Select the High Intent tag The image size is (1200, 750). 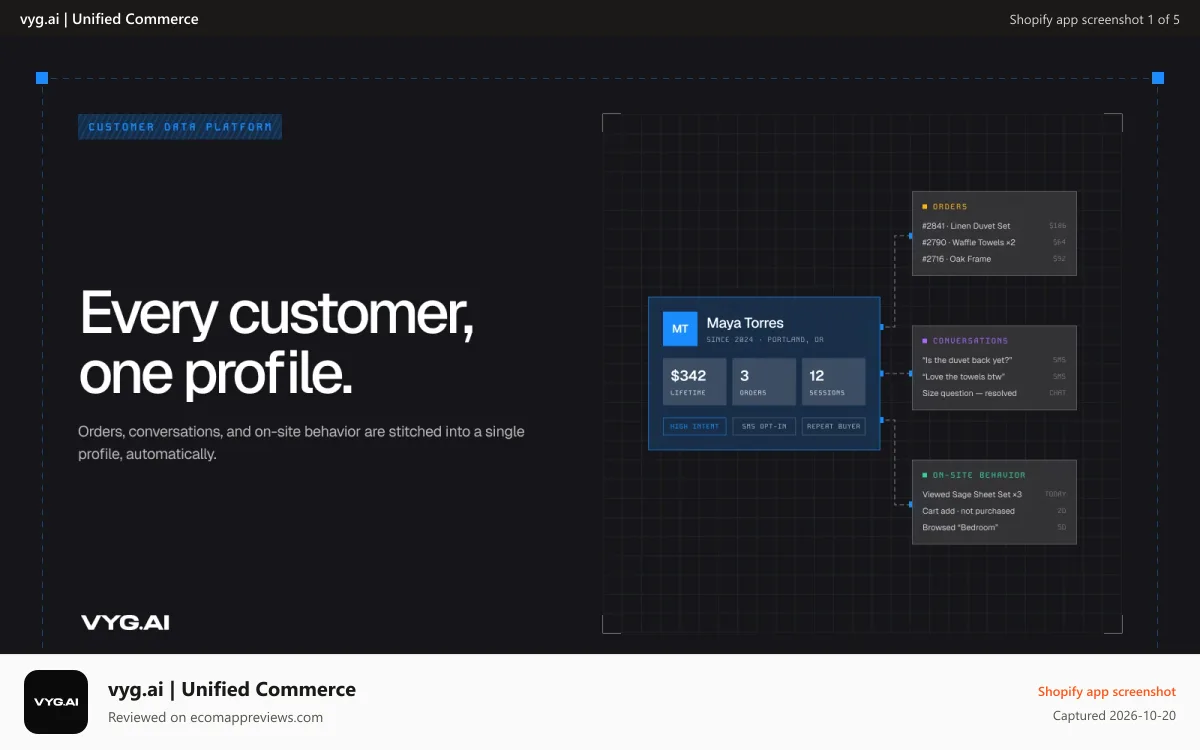pos(694,426)
